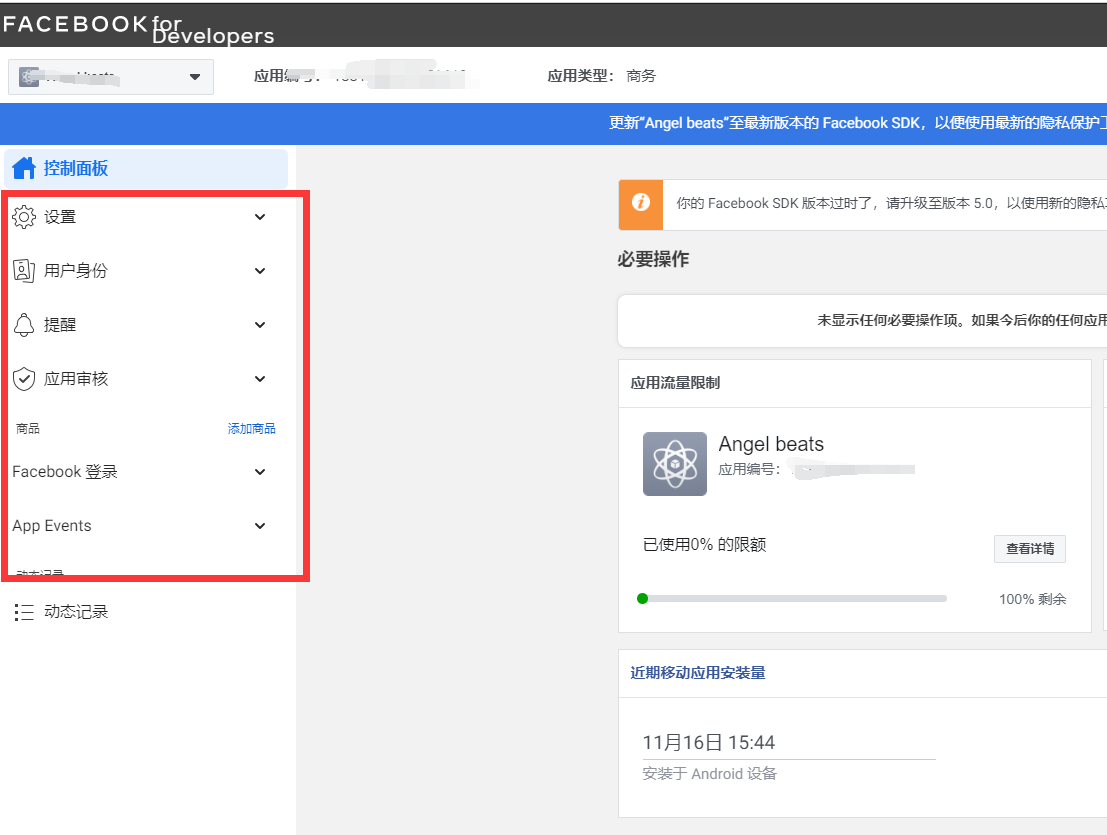The width and height of the screenshot is (1107, 835).
Task: Click the small app icon in the app selector
Action: pyautogui.click(x=29, y=76)
